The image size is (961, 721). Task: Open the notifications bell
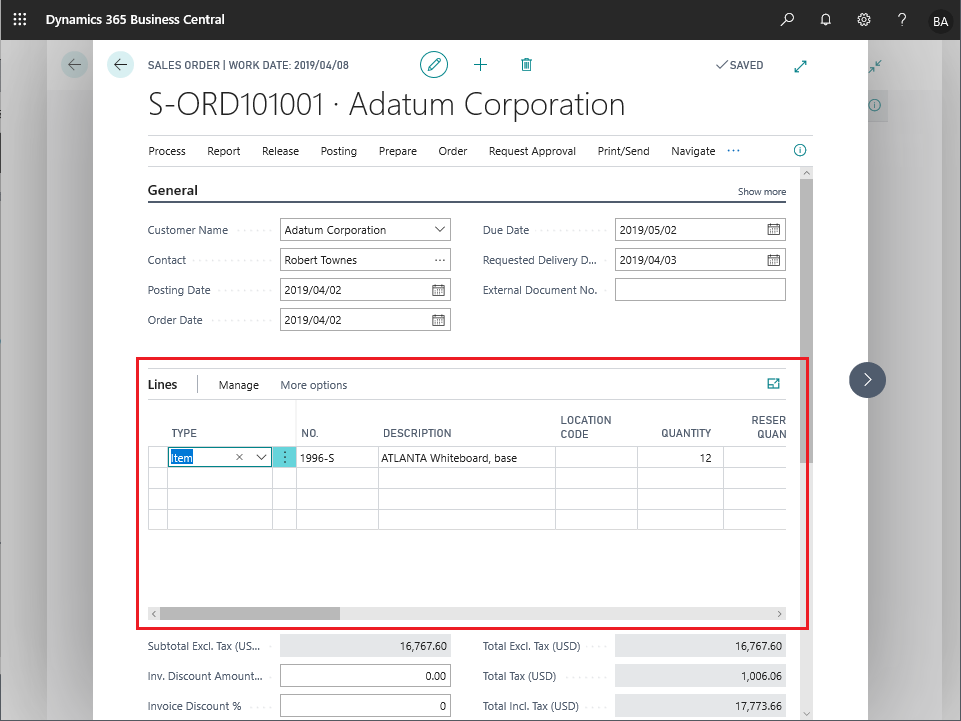tap(826, 20)
